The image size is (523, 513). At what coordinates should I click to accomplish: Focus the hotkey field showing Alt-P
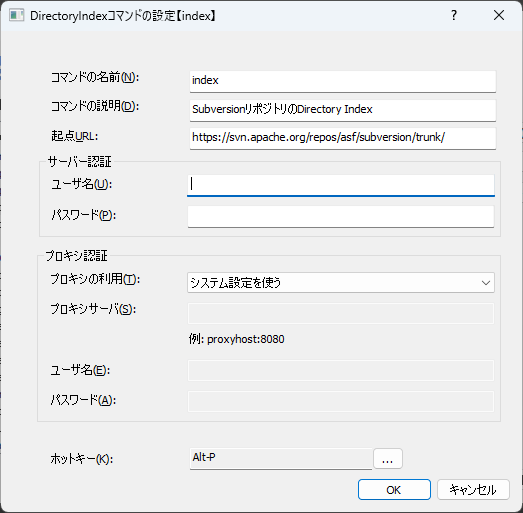281,459
